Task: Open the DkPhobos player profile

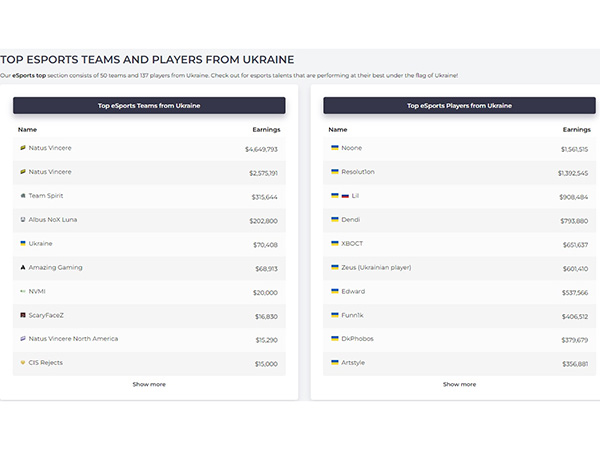Action: pos(357,339)
